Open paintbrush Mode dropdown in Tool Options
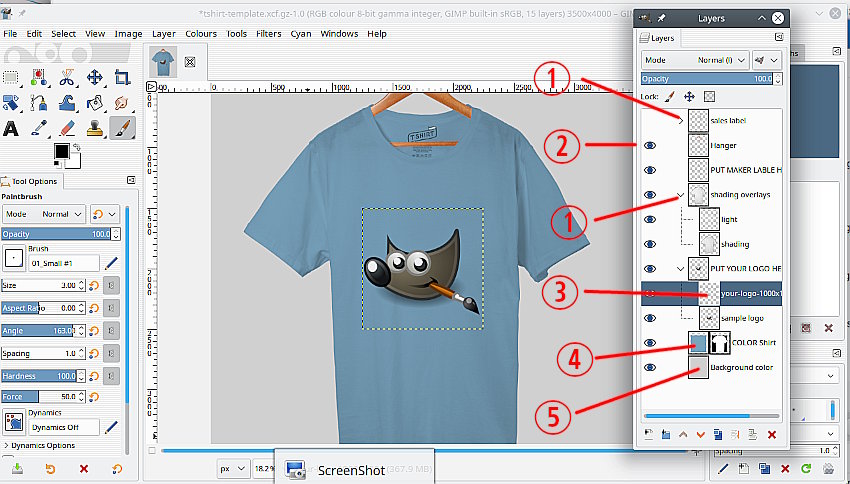 tap(43, 214)
